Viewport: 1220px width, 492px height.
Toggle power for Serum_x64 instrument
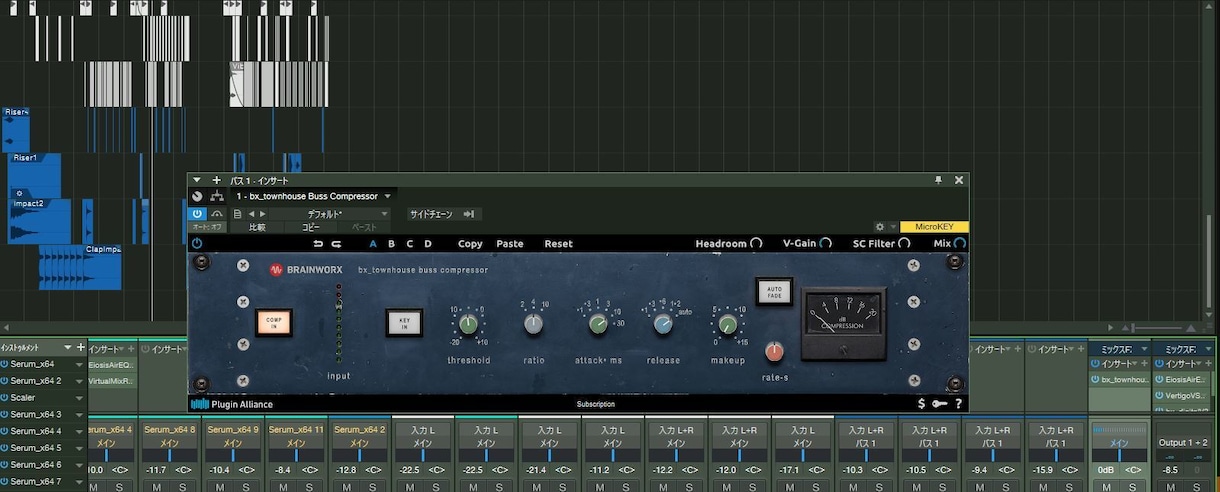(x=5, y=364)
